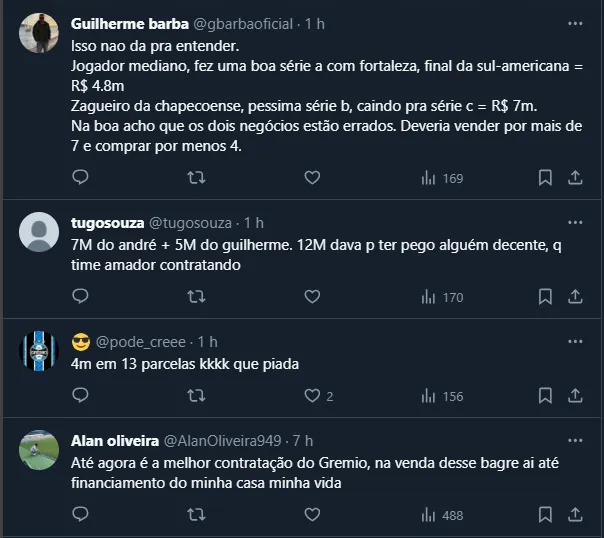The width and height of the screenshot is (604, 538).
Task: Click Guilherme barba's profile avatar
Action: 39,34
